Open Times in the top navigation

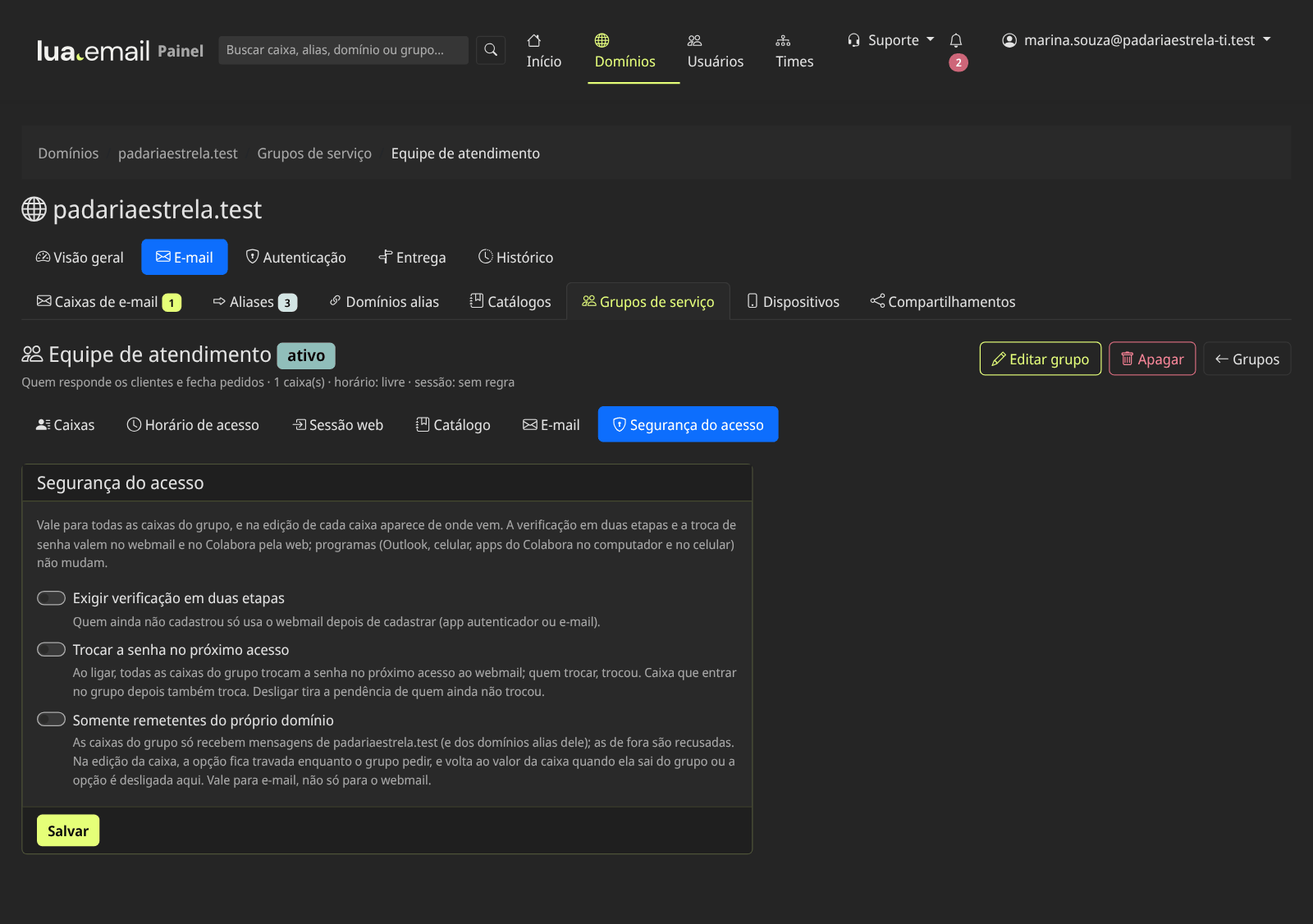coord(794,51)
